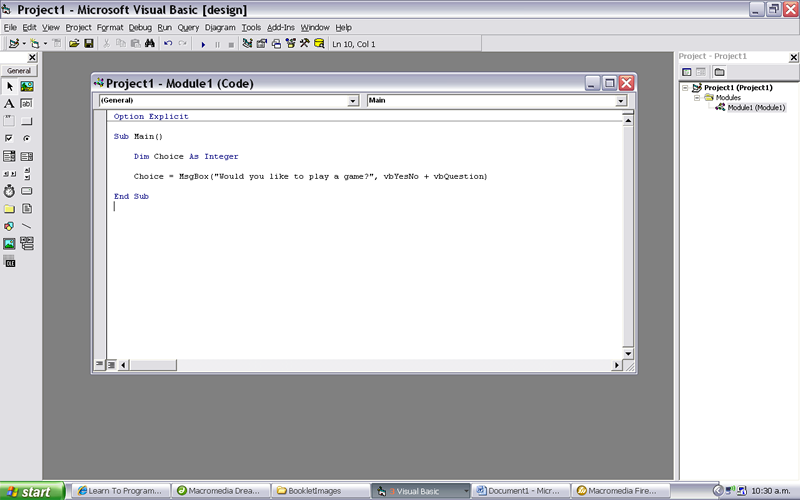
Task: Open the Add-Ins menu
Action: coord(280,27)
